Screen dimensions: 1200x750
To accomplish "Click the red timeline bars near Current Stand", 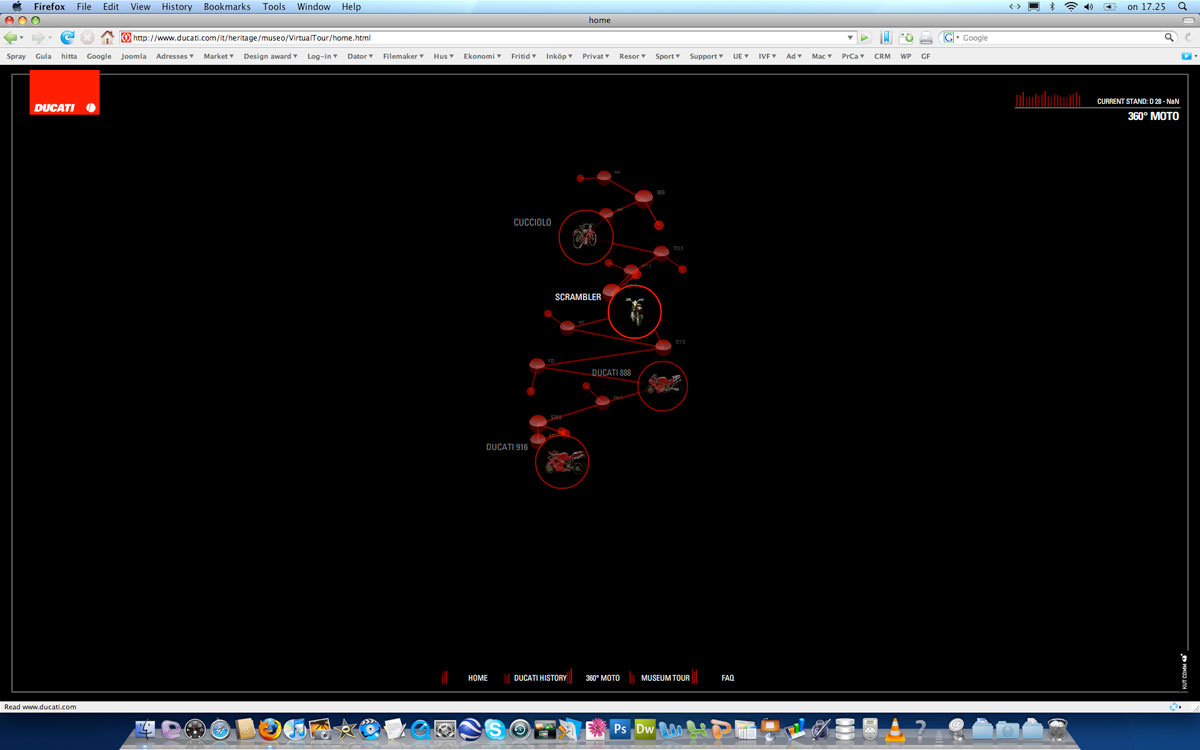I will (1048, 99).
